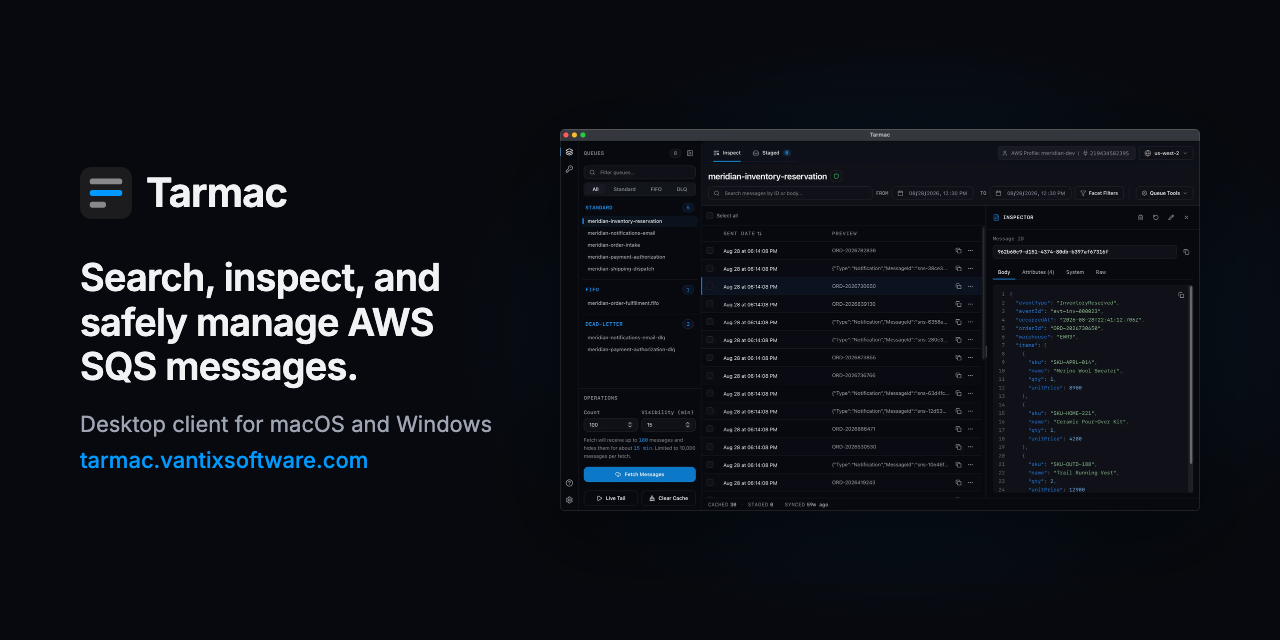The image size is (1280, 640).
Task: Open the Queue Tools dropdown
Action: (1164, 193)
